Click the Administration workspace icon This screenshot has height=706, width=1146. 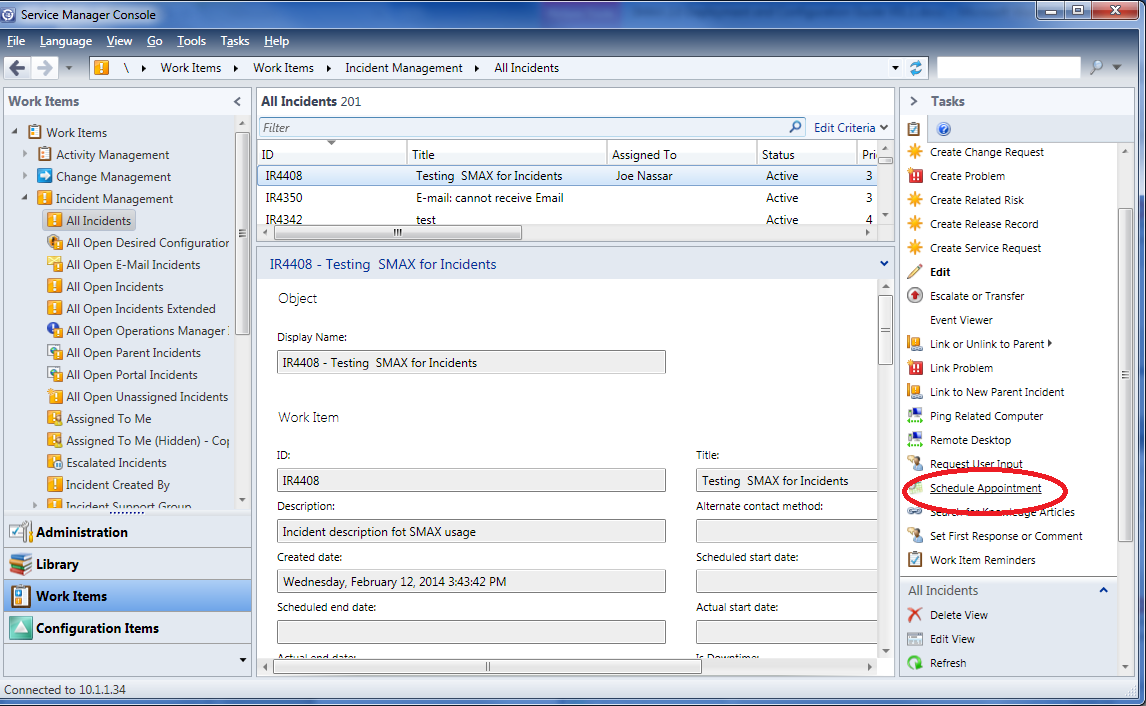click(x=20, y=532)
